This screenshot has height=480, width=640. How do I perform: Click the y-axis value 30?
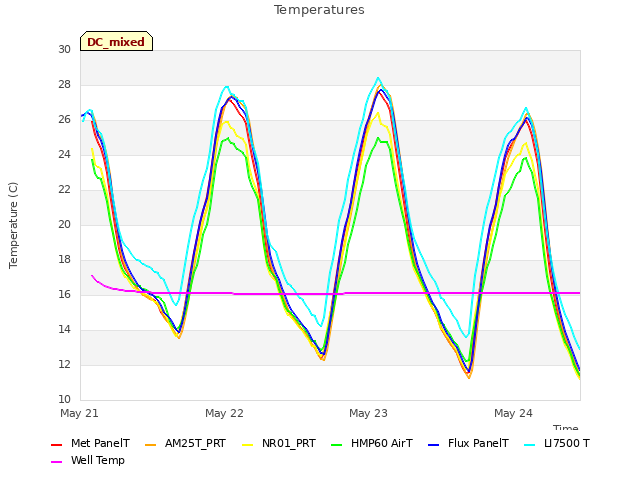(64, 49)
